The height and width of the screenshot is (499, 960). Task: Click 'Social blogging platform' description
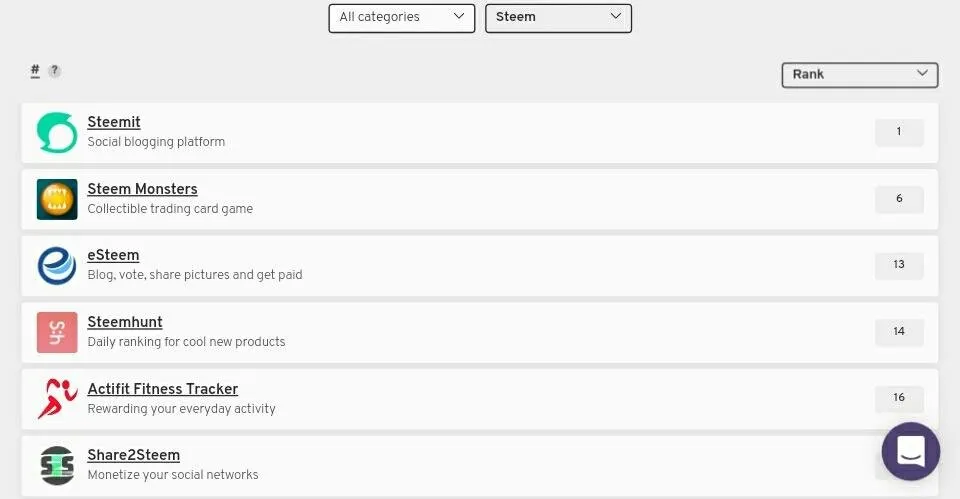point(156,142)
